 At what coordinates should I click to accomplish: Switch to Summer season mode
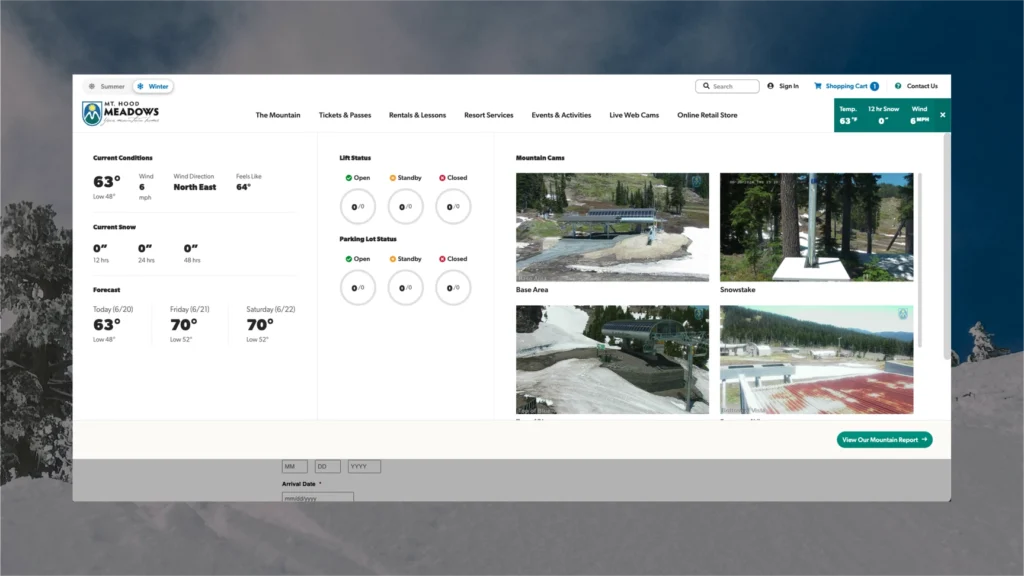coord(106,86)
